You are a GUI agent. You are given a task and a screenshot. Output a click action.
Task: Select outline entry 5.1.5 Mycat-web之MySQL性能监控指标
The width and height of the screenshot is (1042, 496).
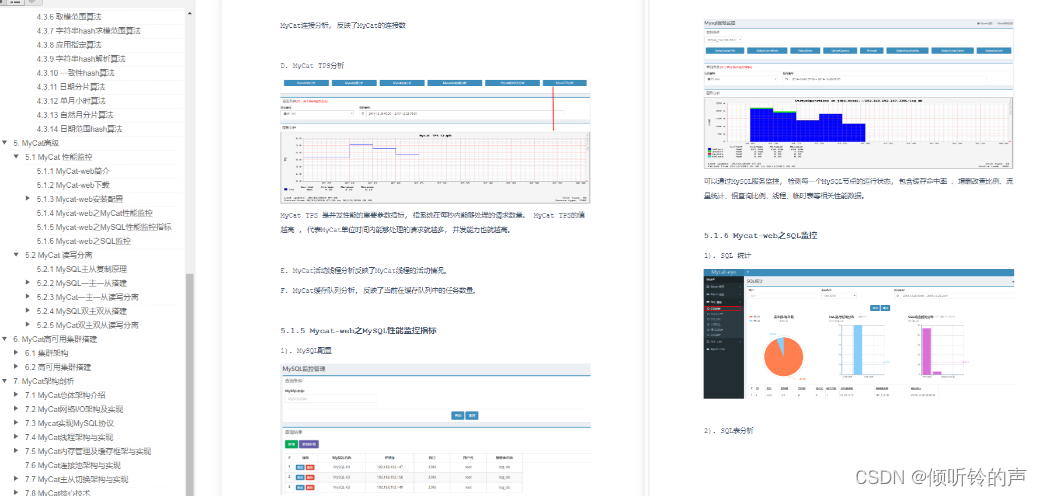(104, 227)
